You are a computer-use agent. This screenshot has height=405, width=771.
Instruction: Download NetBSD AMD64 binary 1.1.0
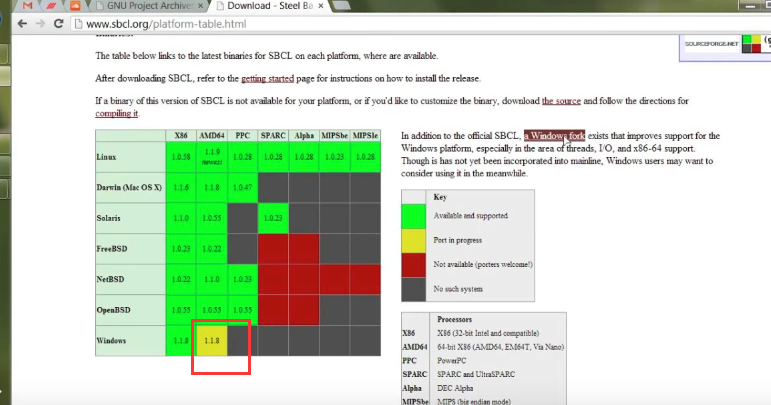pyautogui.click(x=212, y=279)
